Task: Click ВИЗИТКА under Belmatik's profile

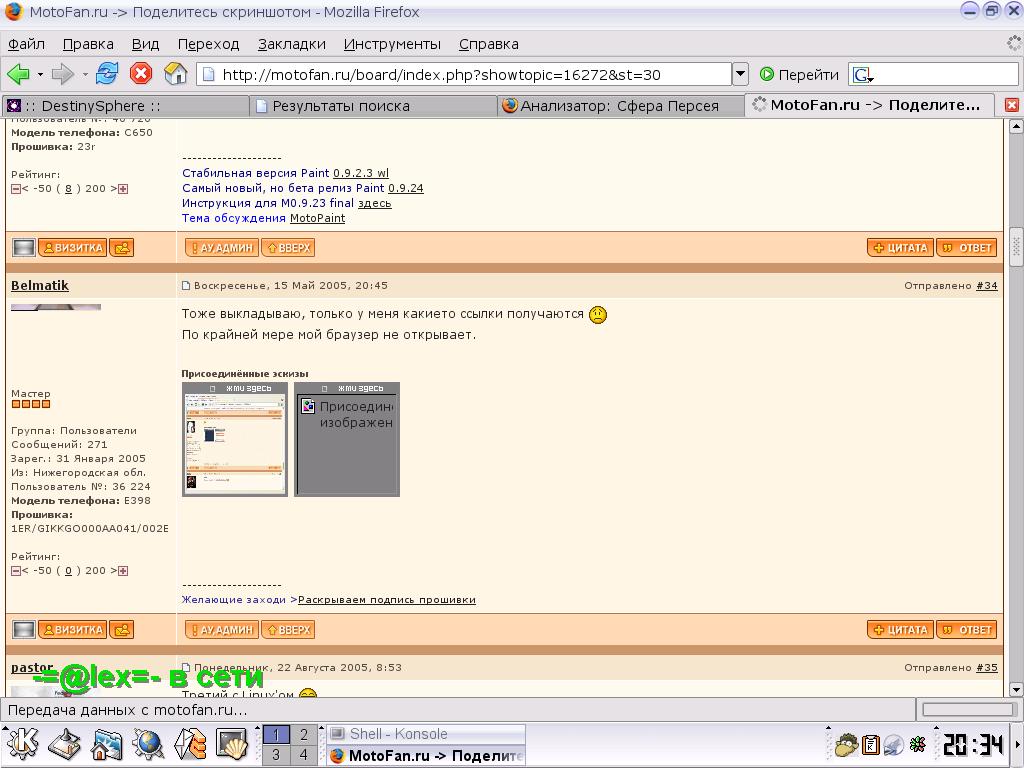Action: [x=72, y=630]
